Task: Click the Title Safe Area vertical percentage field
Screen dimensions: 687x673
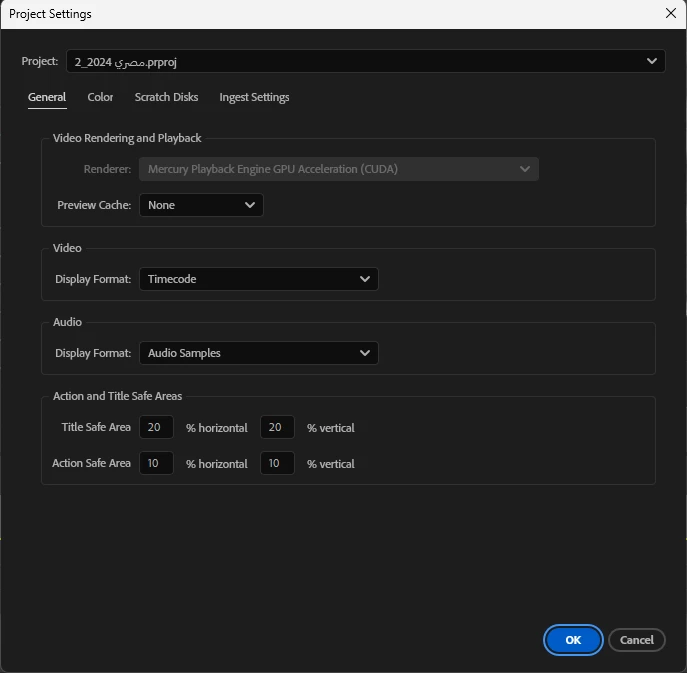Action: (x=277, y=427)
